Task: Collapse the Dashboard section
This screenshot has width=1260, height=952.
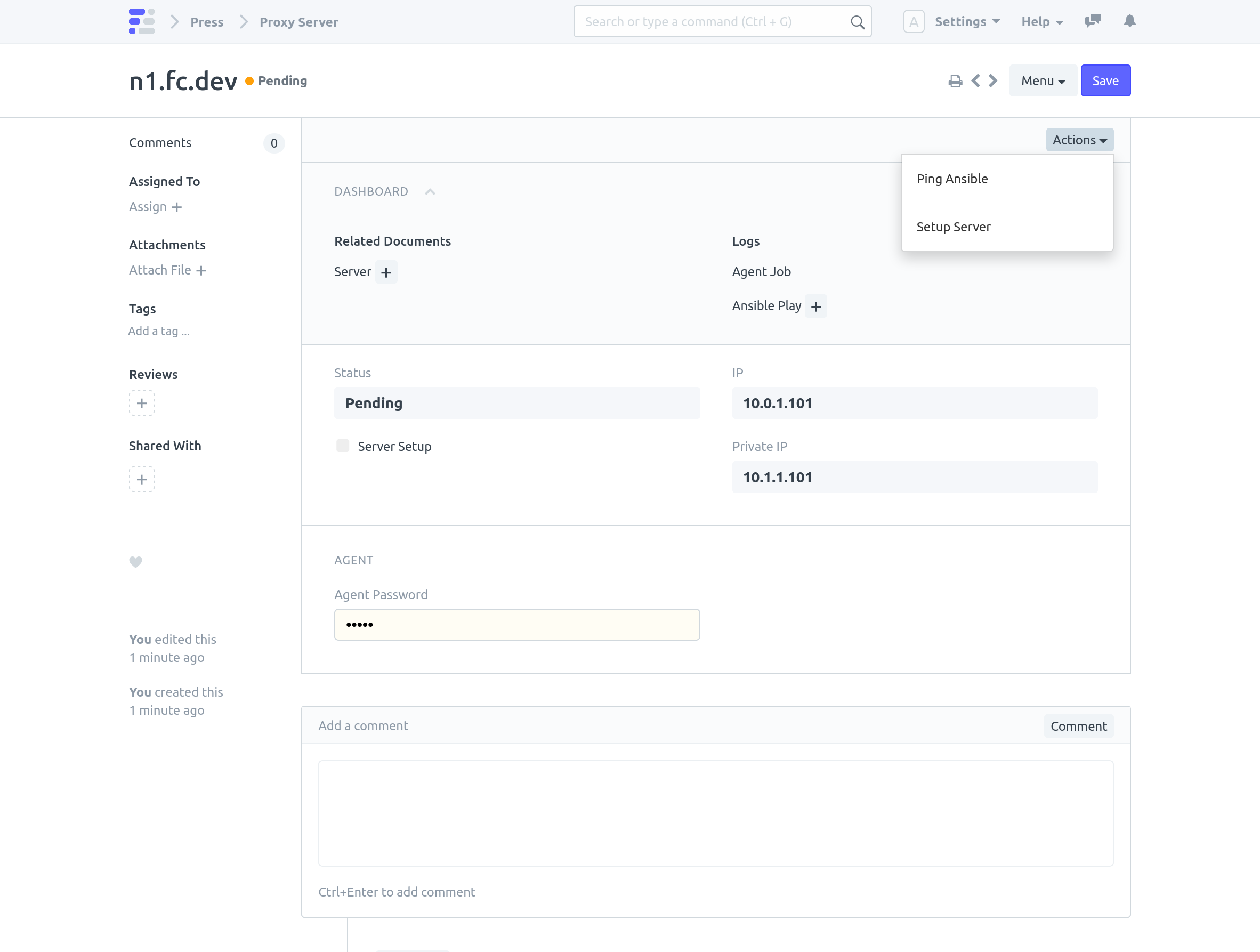Action: pos(430,192)
